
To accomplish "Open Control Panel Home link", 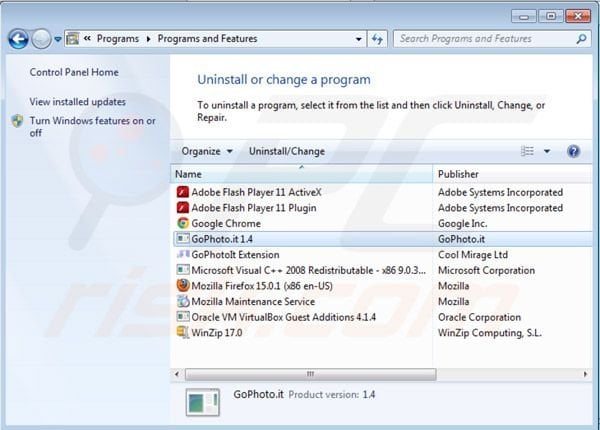I will pos(74,72).
